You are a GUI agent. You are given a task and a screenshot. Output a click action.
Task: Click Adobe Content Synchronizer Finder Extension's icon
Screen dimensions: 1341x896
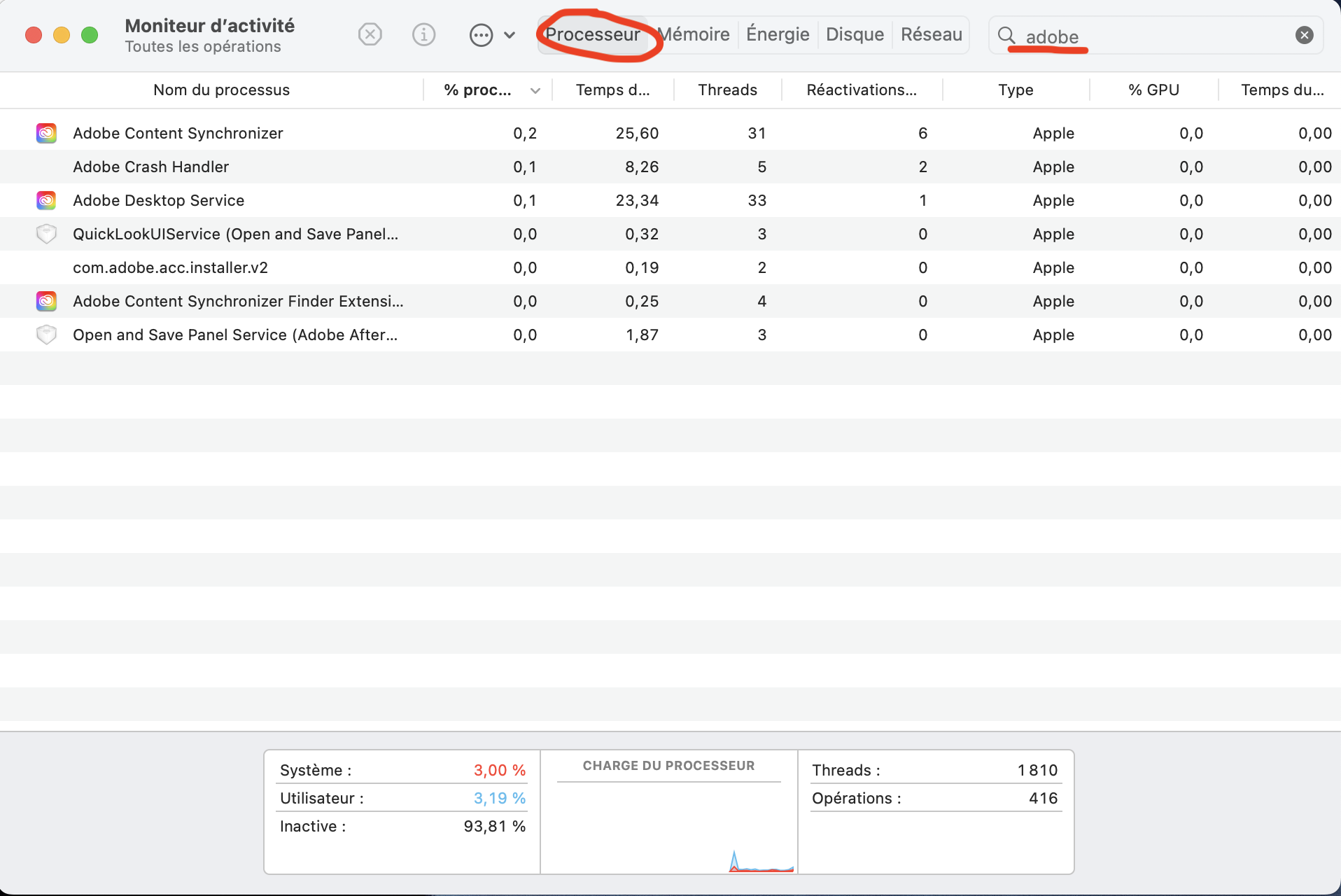click(45, 301)
